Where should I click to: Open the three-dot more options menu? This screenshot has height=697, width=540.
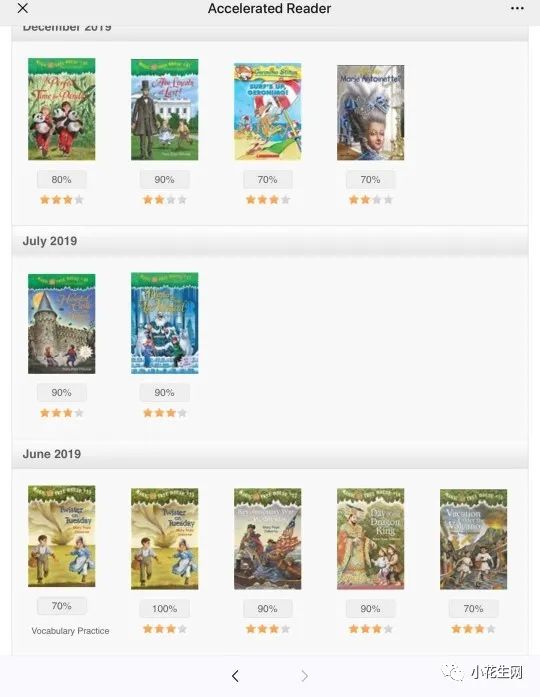[517, 8]
